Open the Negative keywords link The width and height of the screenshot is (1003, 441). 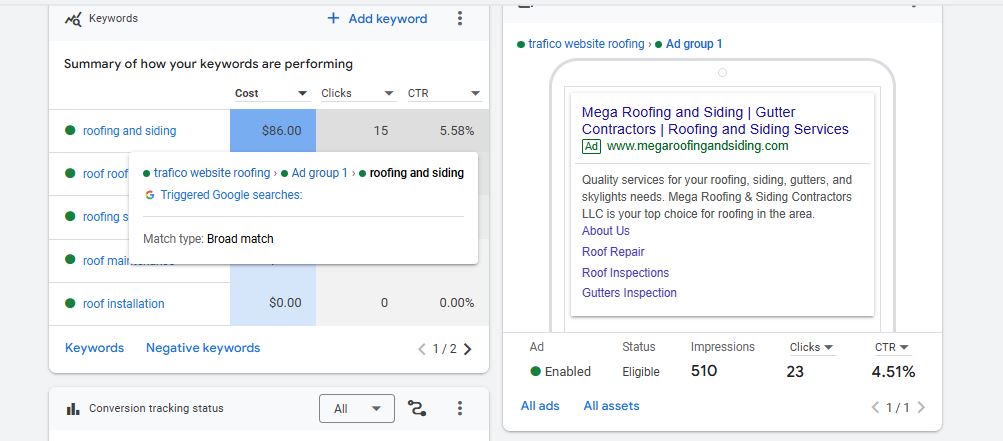[203, 348]
